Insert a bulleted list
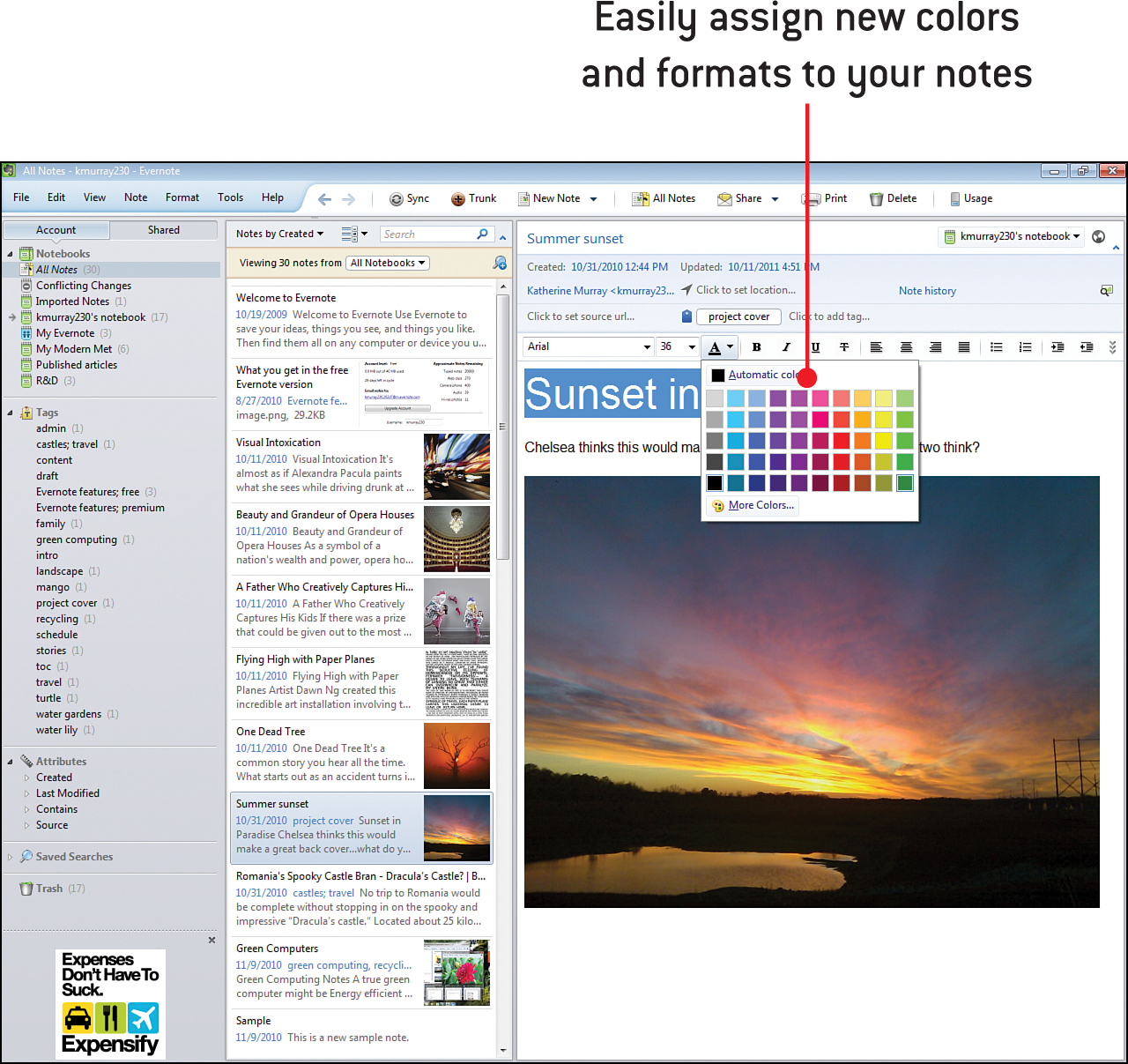1128x1064 pixels. [997, 347]
